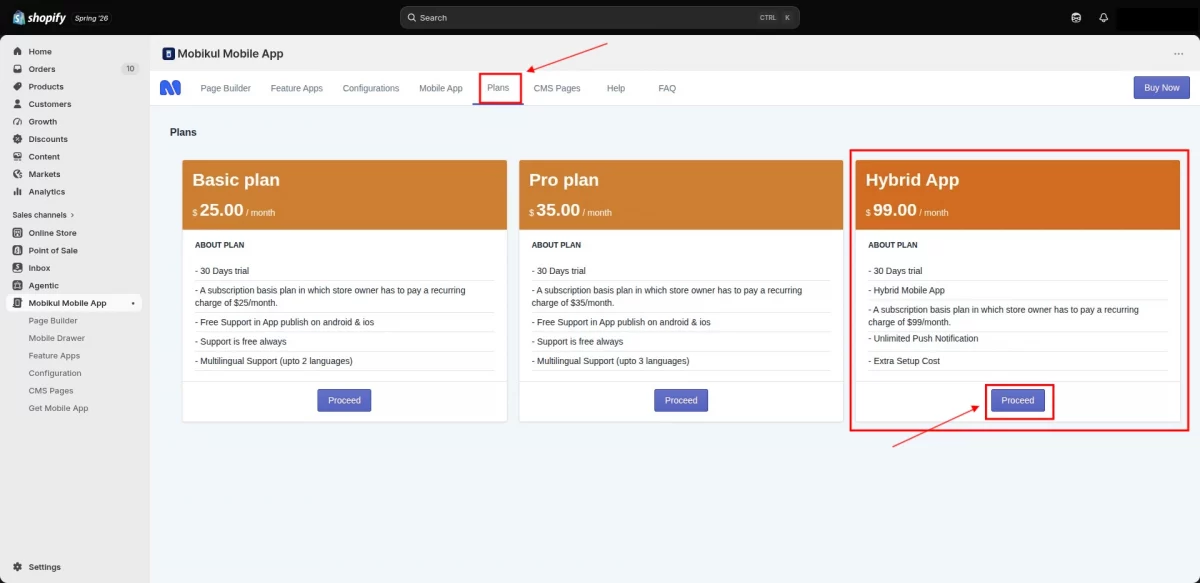This screenshot has height=583, width=1200.
Task: Click the Discounts icon
Action: [18, 139]
